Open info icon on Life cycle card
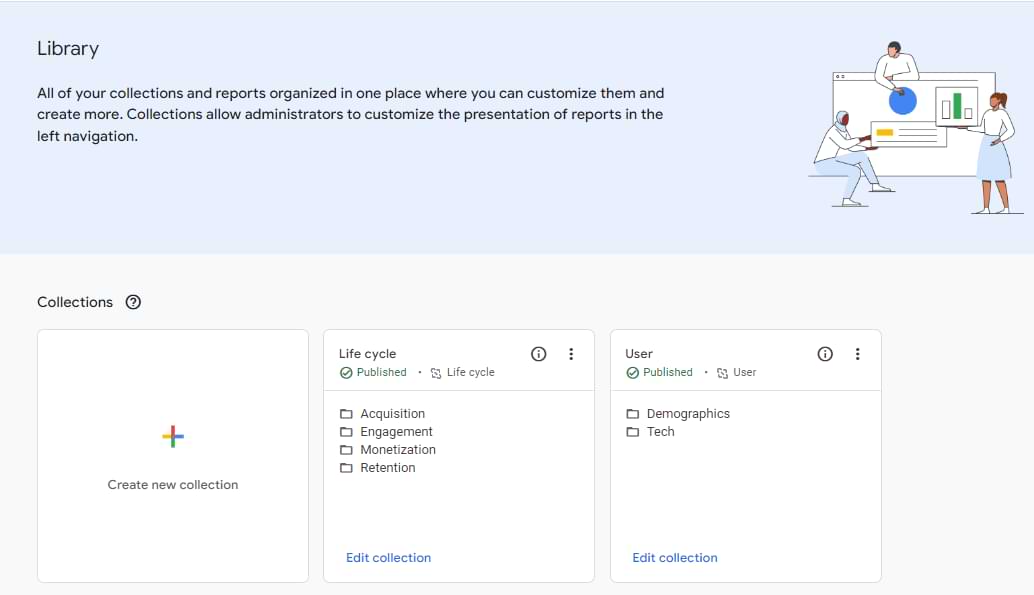 [x=538, y=354]
